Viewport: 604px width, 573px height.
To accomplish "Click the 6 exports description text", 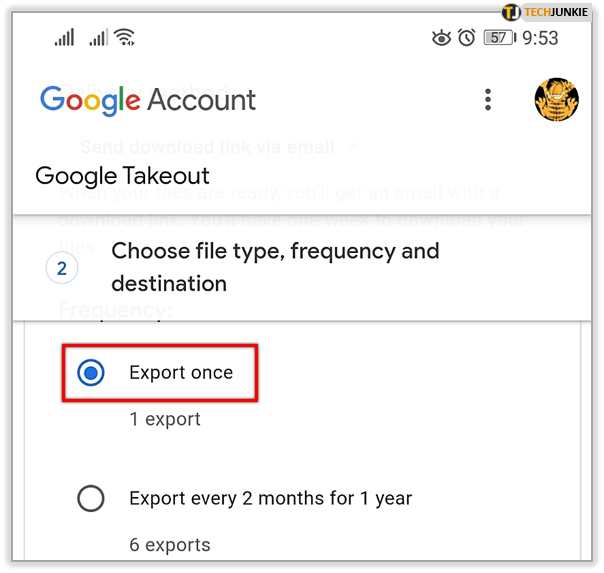I will click(x=169, y=545).
